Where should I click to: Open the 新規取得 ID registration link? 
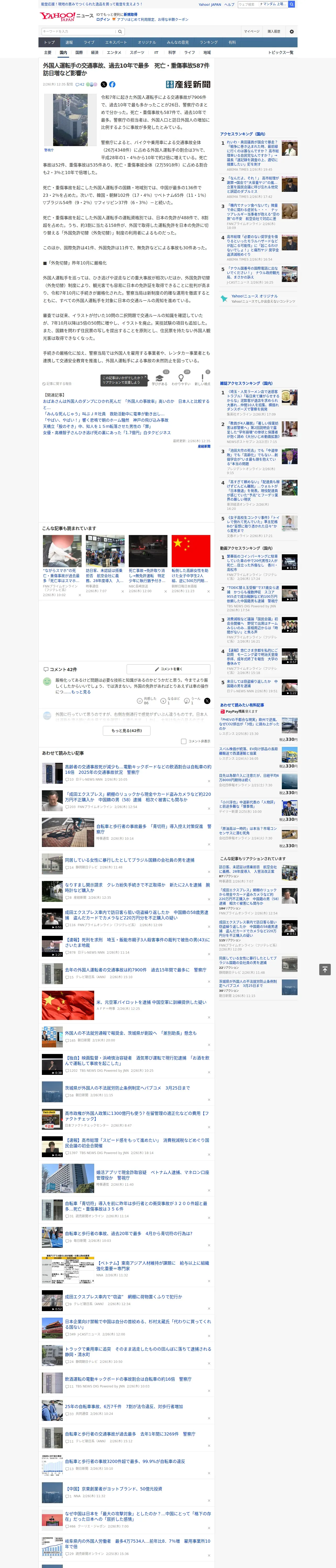(x=131, y=14)
